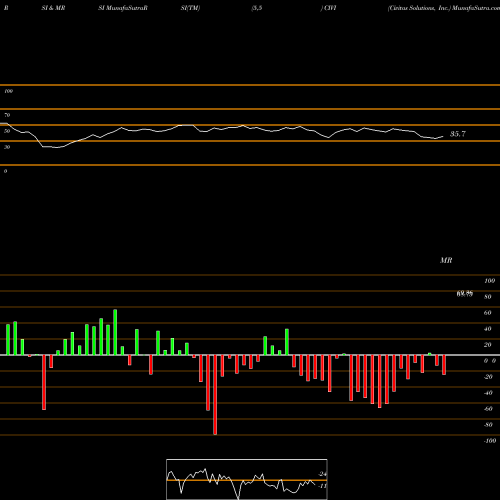Click the 'MR' panel label

pyautogui.click(x=446, y=260)
